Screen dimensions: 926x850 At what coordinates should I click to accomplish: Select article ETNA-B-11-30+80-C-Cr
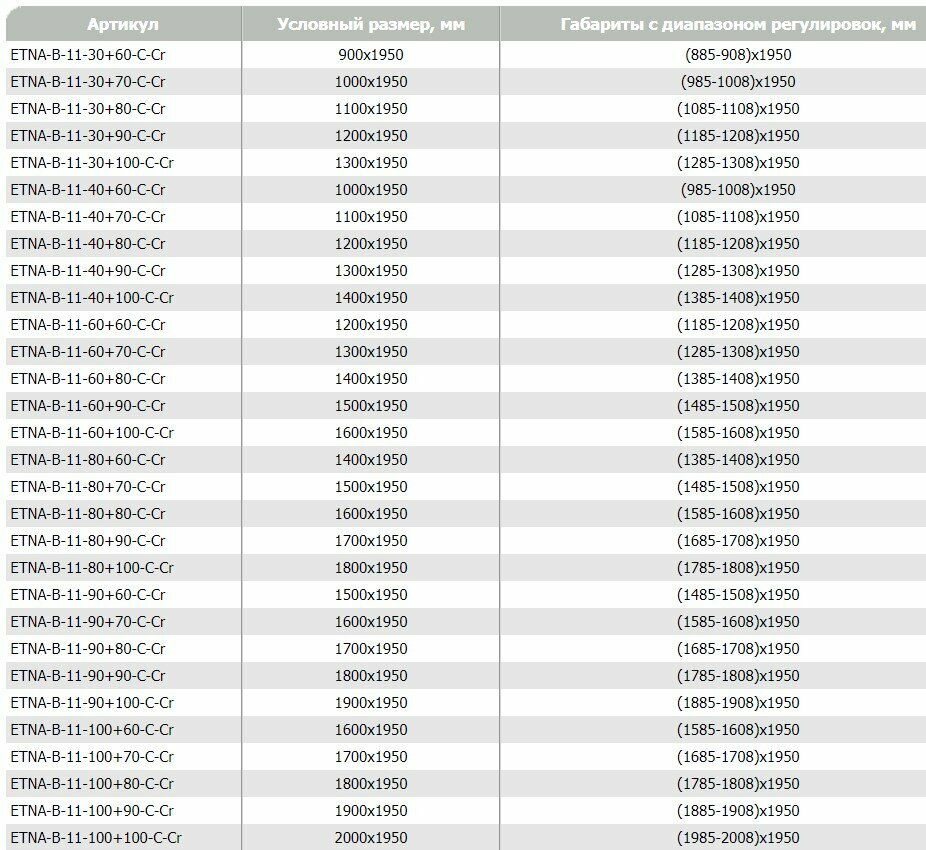pyautogui.click(x=88, y=109)
